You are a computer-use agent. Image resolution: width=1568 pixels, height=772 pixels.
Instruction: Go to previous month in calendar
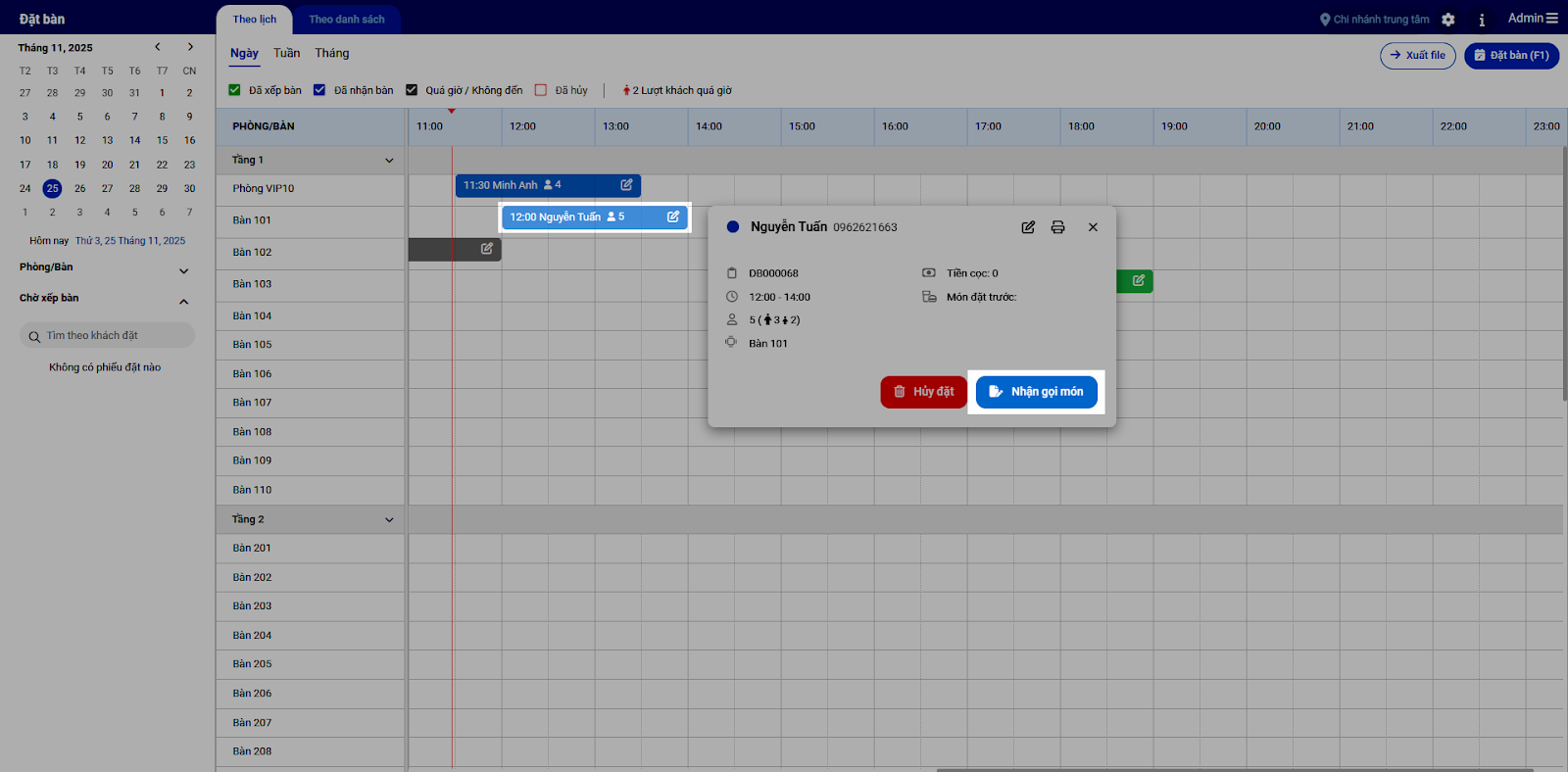point(158,47)
